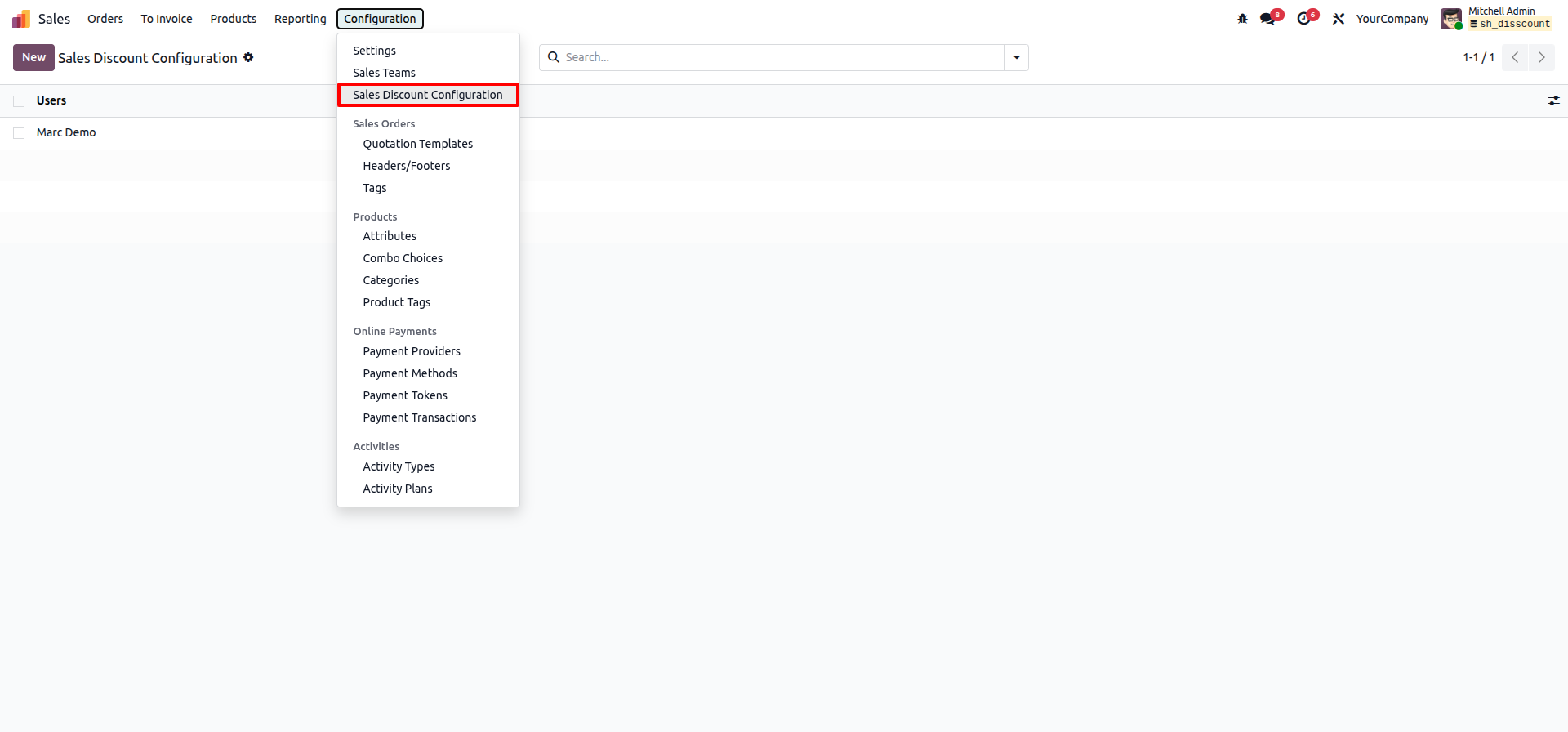Click the wrench tools icon
The image size is (1568, 732).
(1339, 19)
